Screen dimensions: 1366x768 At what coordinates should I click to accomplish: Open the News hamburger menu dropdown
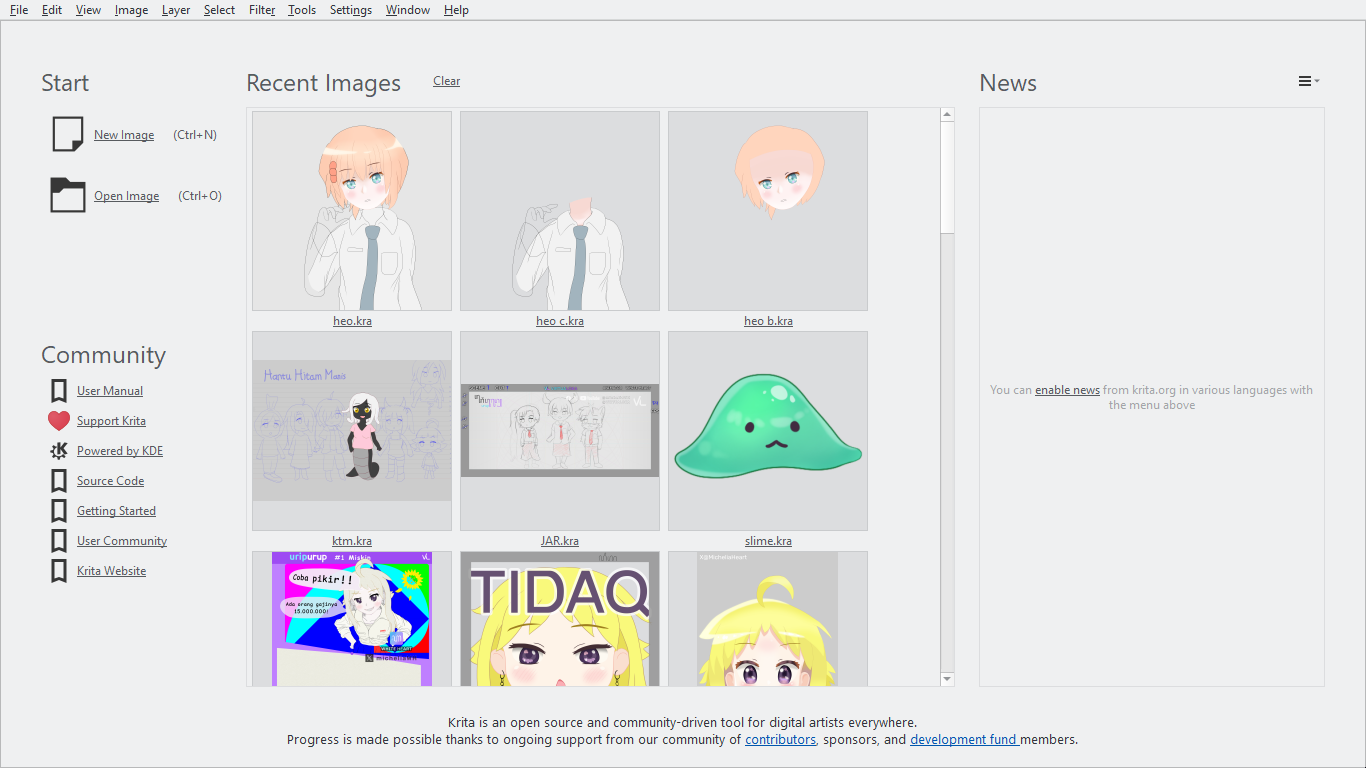1309,81
